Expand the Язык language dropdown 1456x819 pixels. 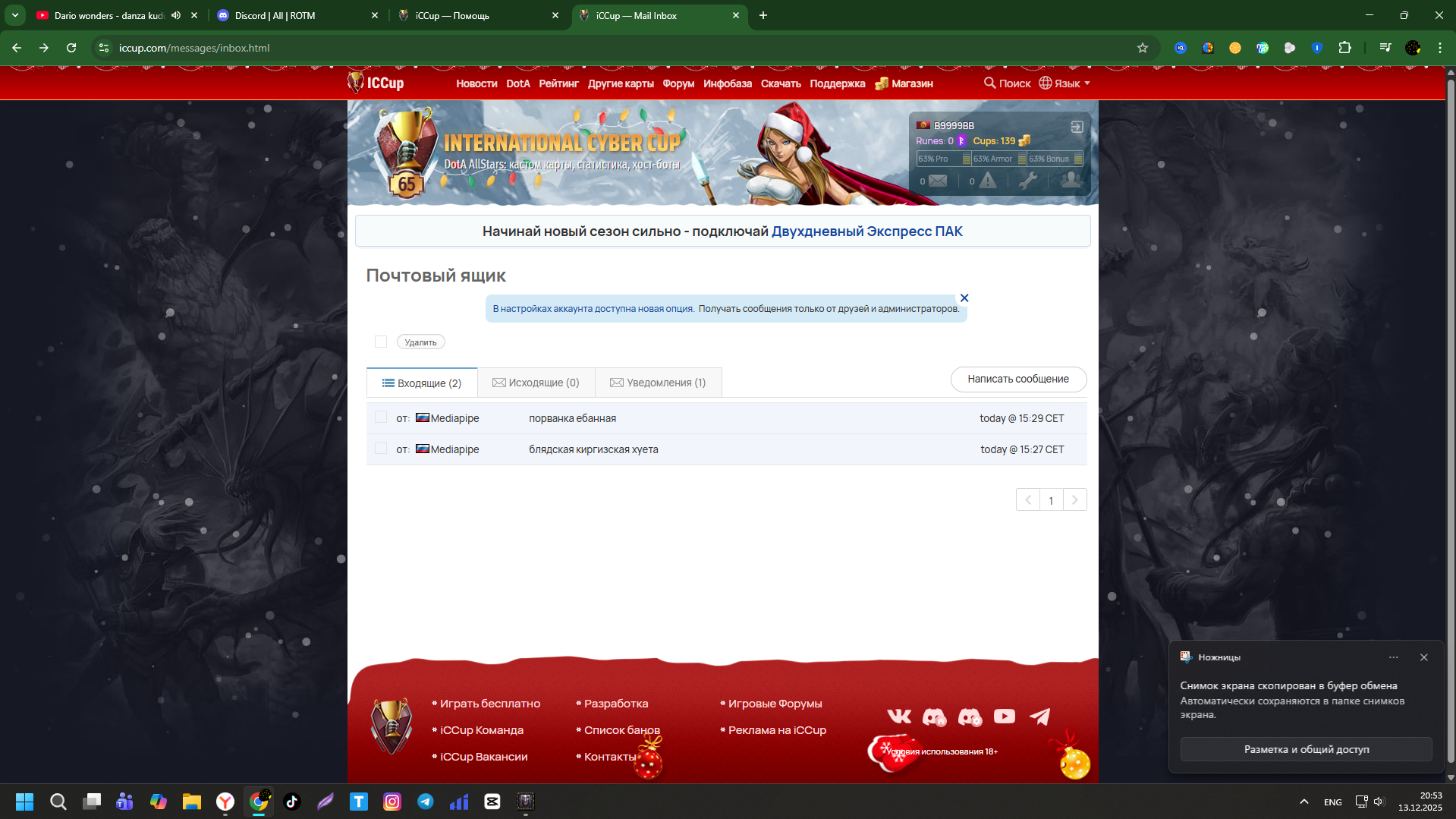pos(1064,83)
